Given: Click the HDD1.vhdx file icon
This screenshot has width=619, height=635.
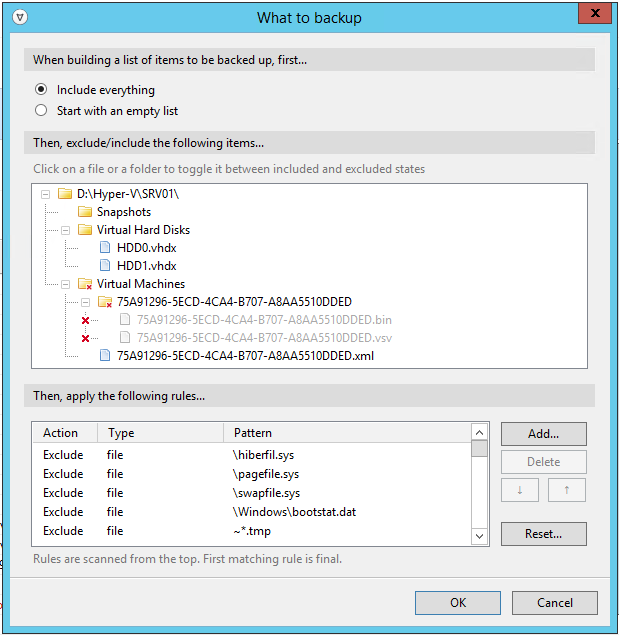Looking at the screenshot, I should (x=106, y=266).
